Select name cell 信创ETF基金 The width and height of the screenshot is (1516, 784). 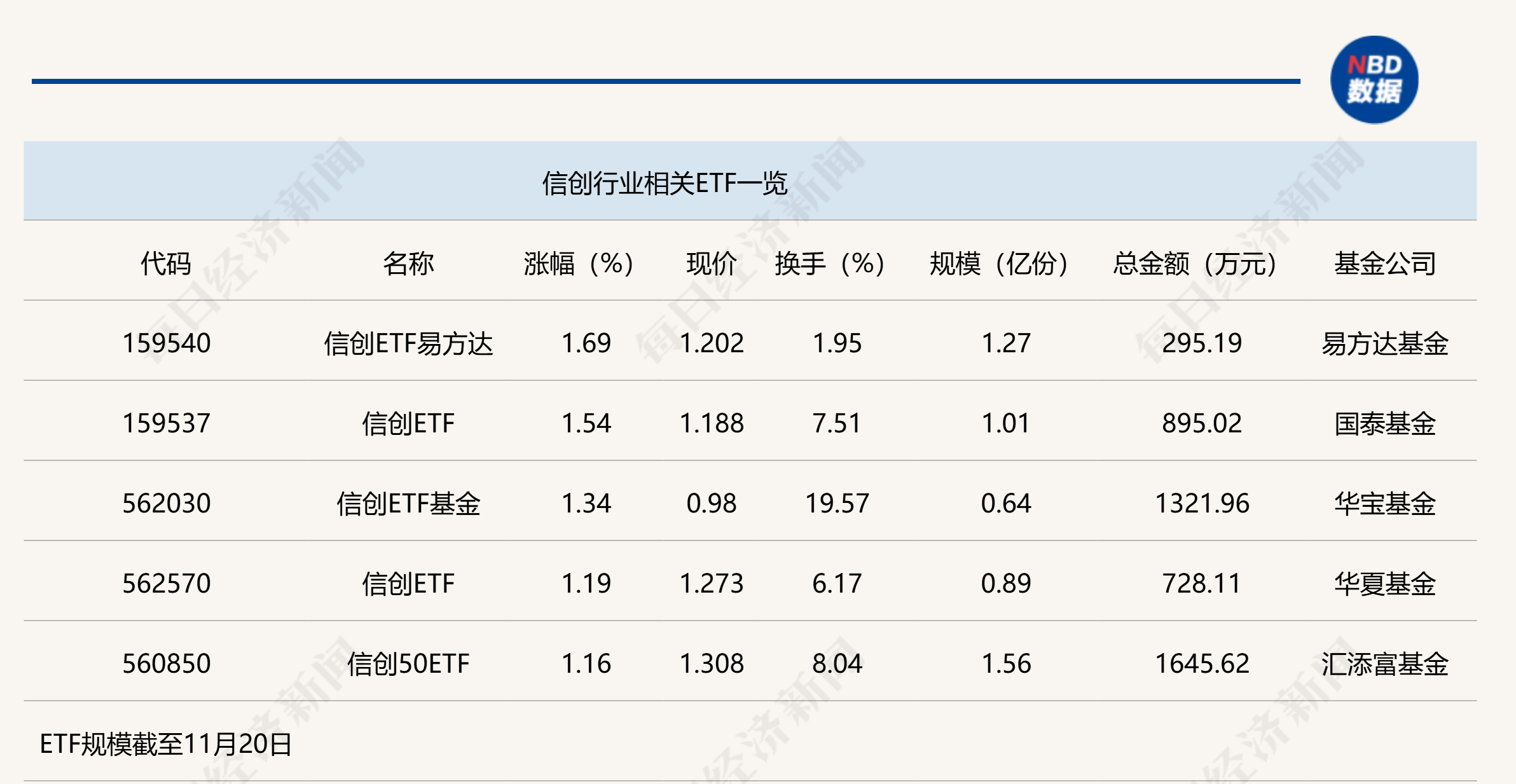coord(408,504)
